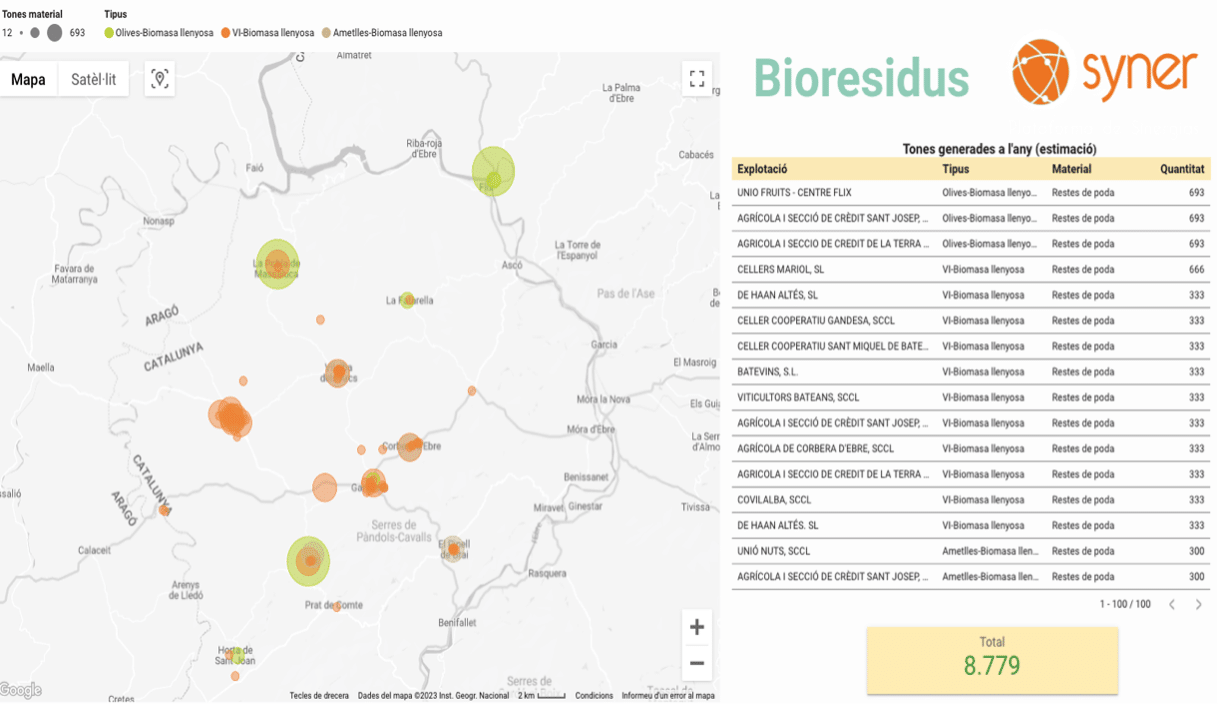The width and height of the screenshot is (1222, 708).
Task: Click the 666 quantity value
Action: tap(1196, 269)
